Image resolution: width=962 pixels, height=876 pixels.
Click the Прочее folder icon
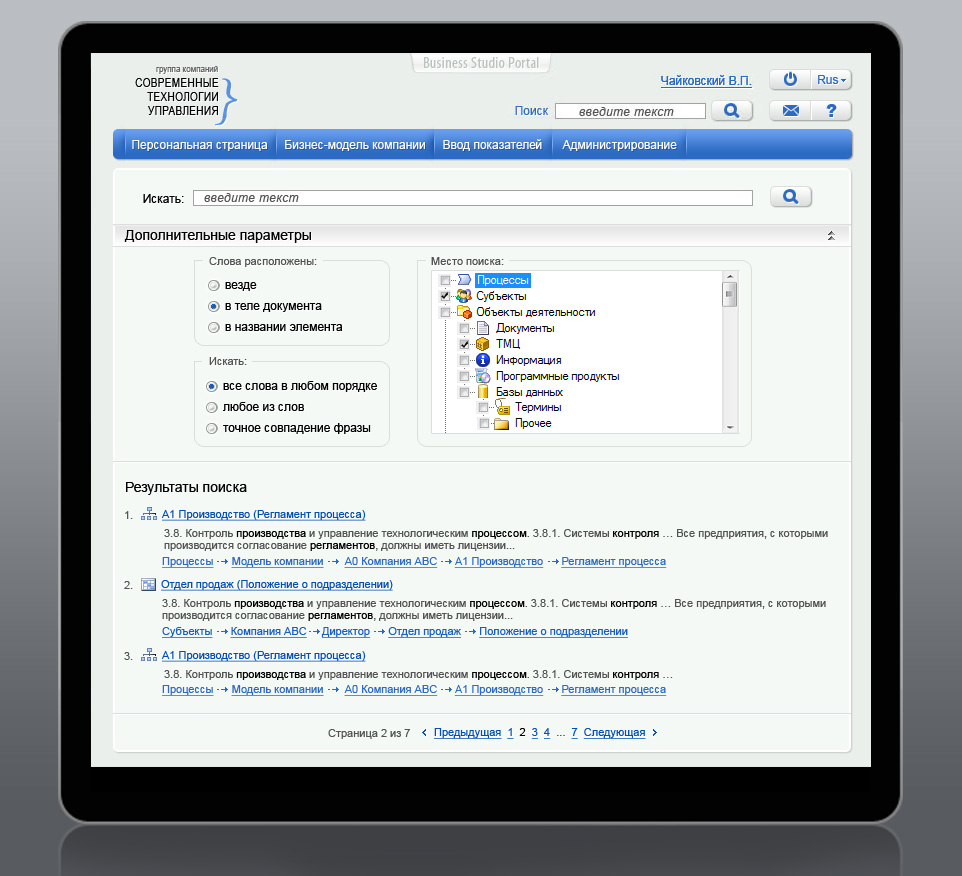point(502,423)
